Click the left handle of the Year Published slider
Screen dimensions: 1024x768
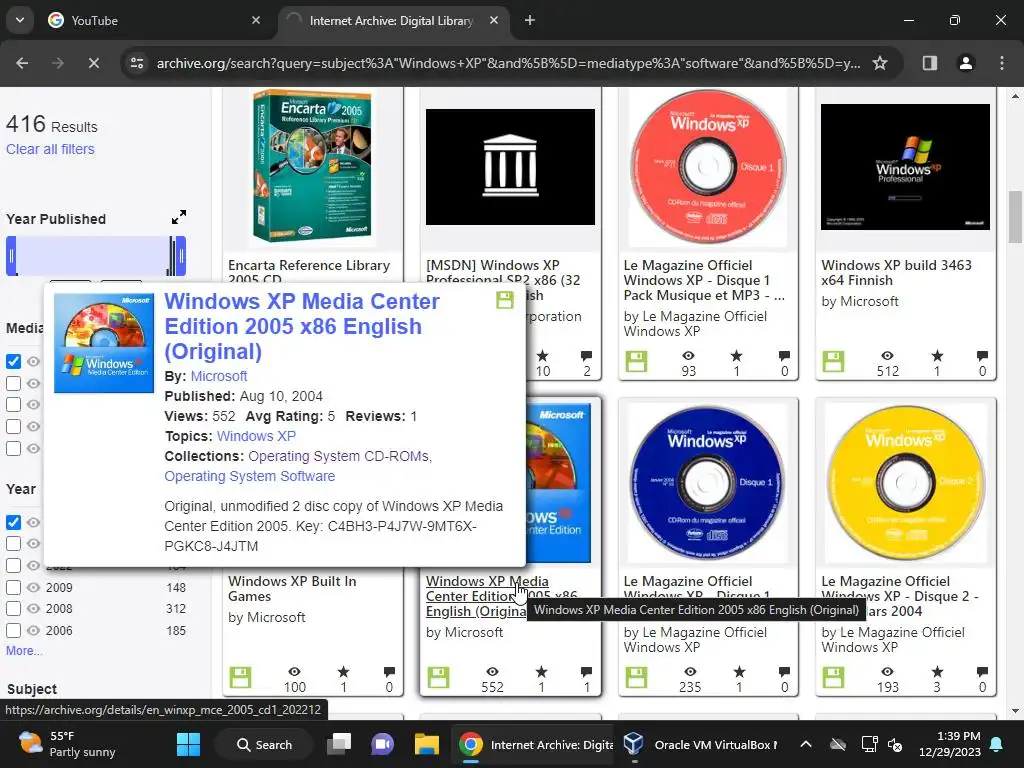coord(11,255)
